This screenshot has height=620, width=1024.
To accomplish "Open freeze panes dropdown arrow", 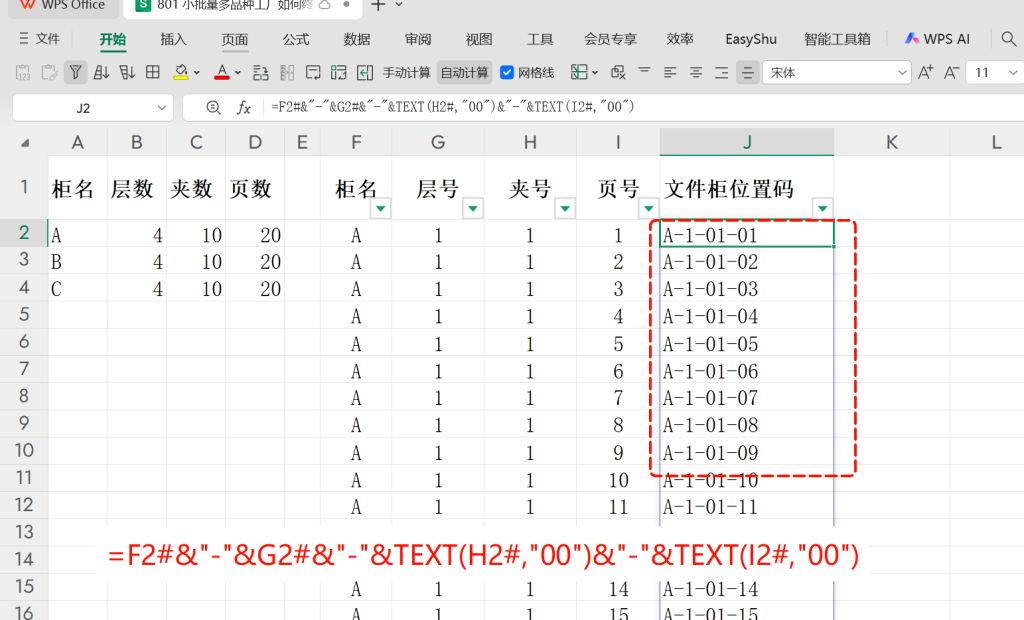I will [x=594, y=73].
